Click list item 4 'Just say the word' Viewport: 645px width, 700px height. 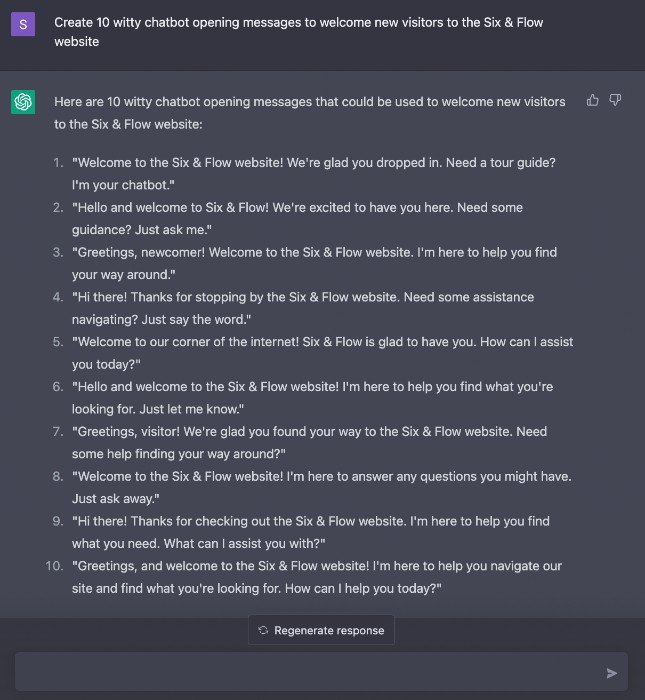(x=303, y=308)
